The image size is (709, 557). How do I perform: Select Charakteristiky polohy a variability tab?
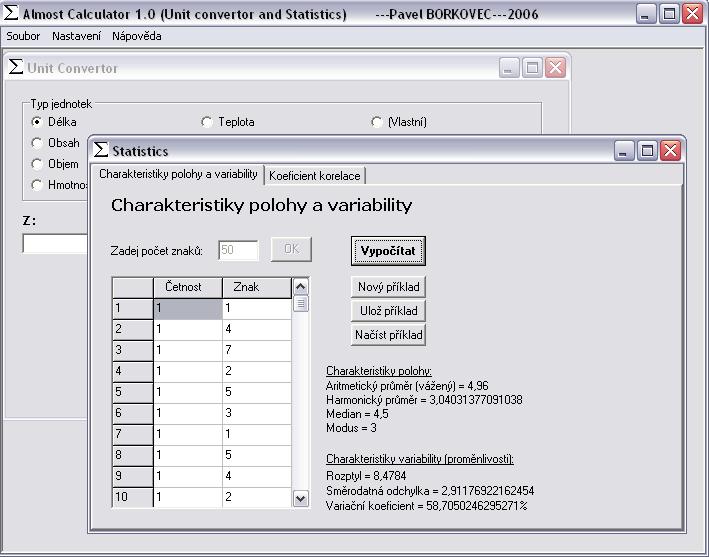point(178,174)
